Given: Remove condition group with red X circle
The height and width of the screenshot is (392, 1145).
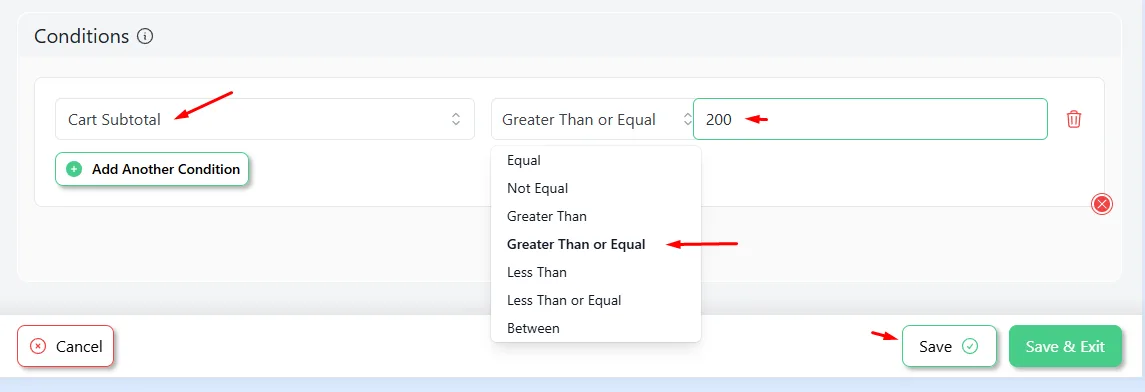Looking at the screenshot, I should 1101,204.
